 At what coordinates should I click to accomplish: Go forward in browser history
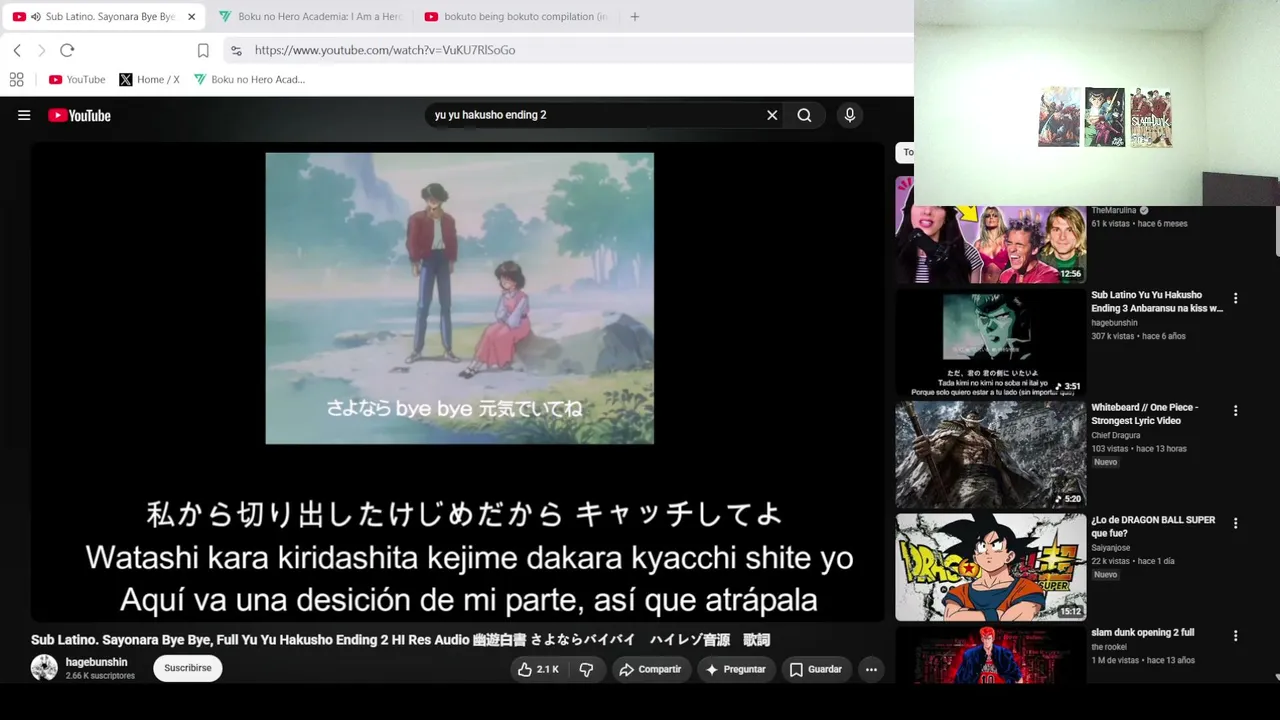(x=41, y=50)
